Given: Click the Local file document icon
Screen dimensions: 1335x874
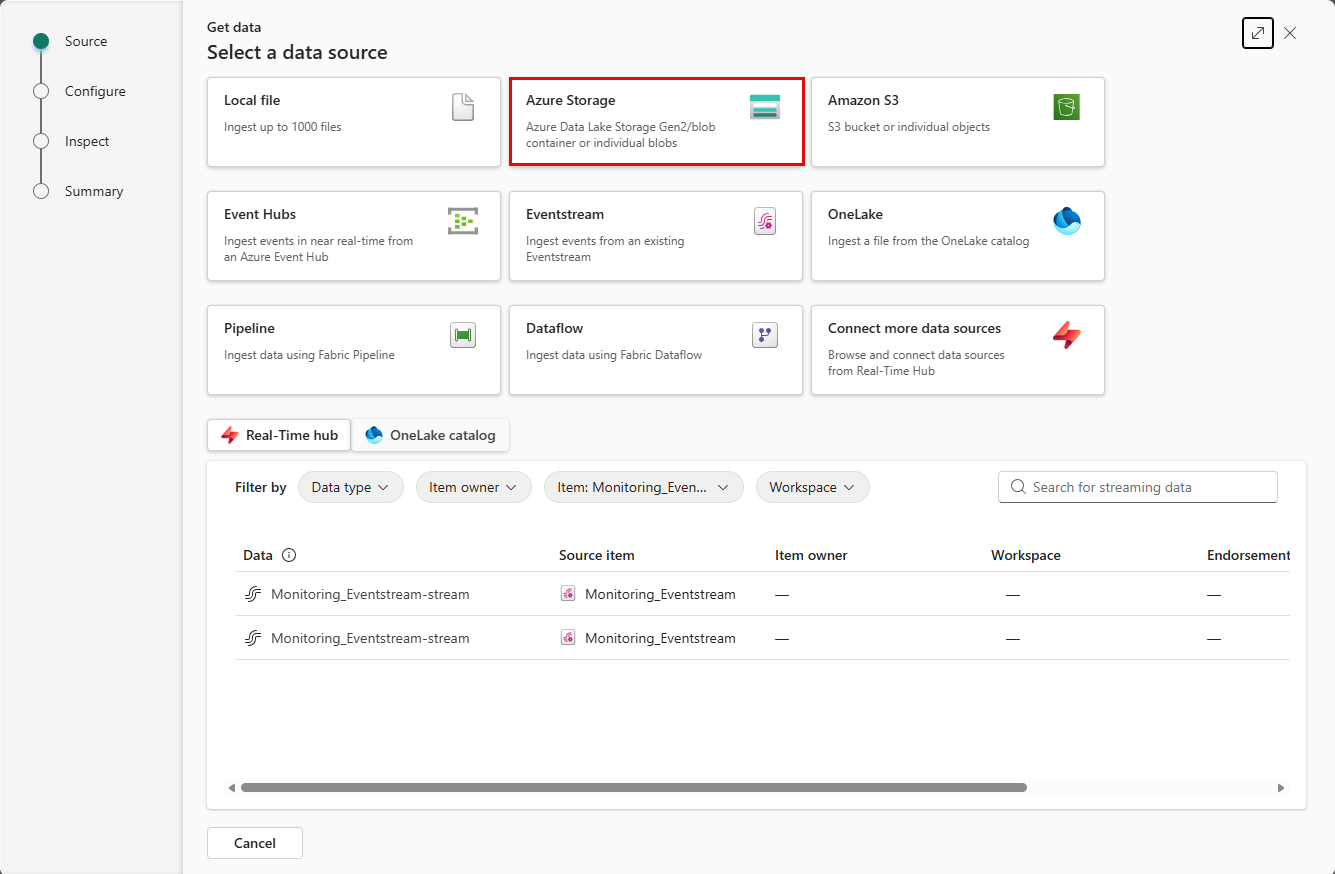Looking at the screenshot, I should (462, 107).
